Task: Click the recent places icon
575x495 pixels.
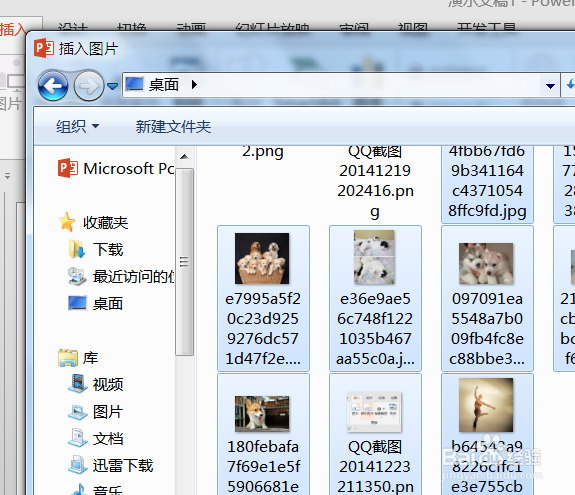Action: (x=77, y=276)
